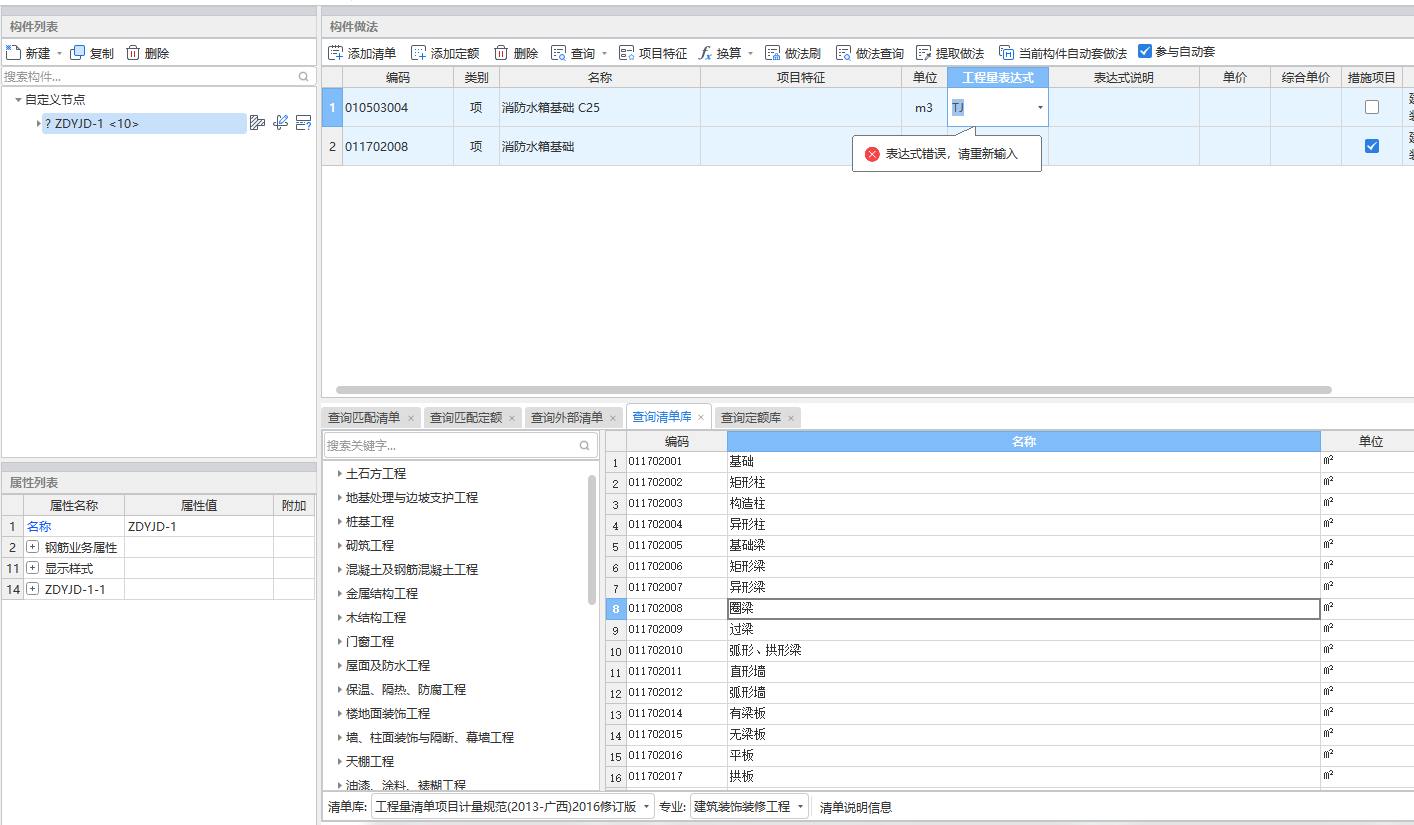This screenshot has width=1414, height=825.
Task: Click the 新建 (New) component icon
Action: coord(13,53)
